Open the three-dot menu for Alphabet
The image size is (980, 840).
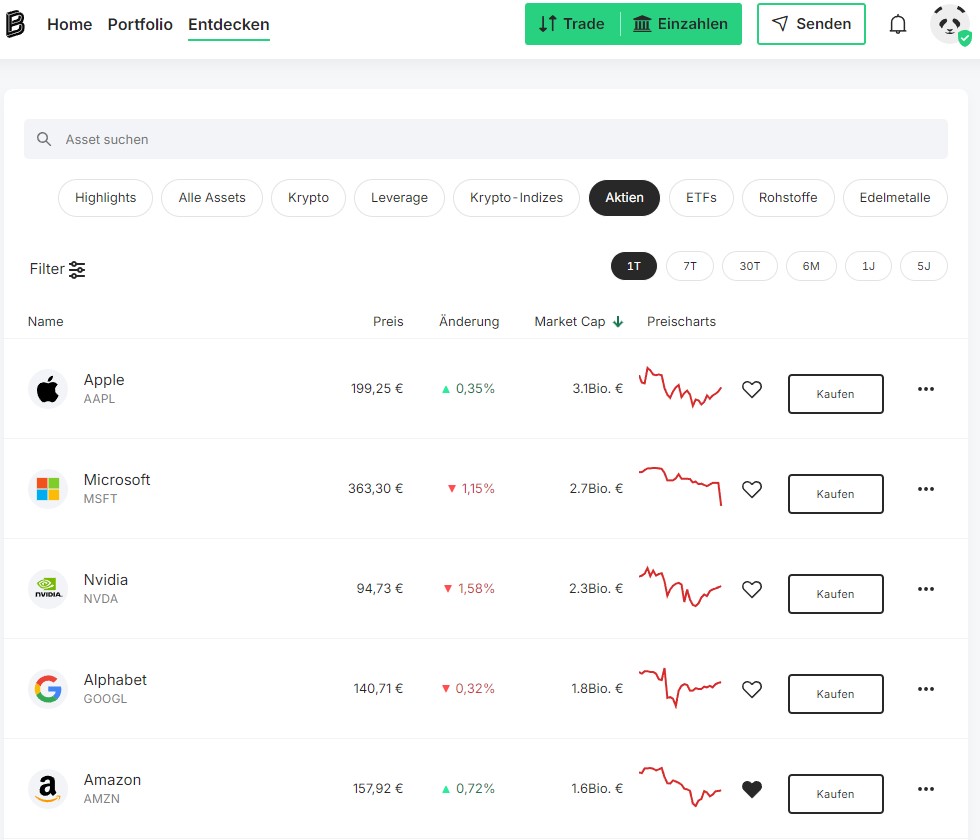(x=925, y=689)
